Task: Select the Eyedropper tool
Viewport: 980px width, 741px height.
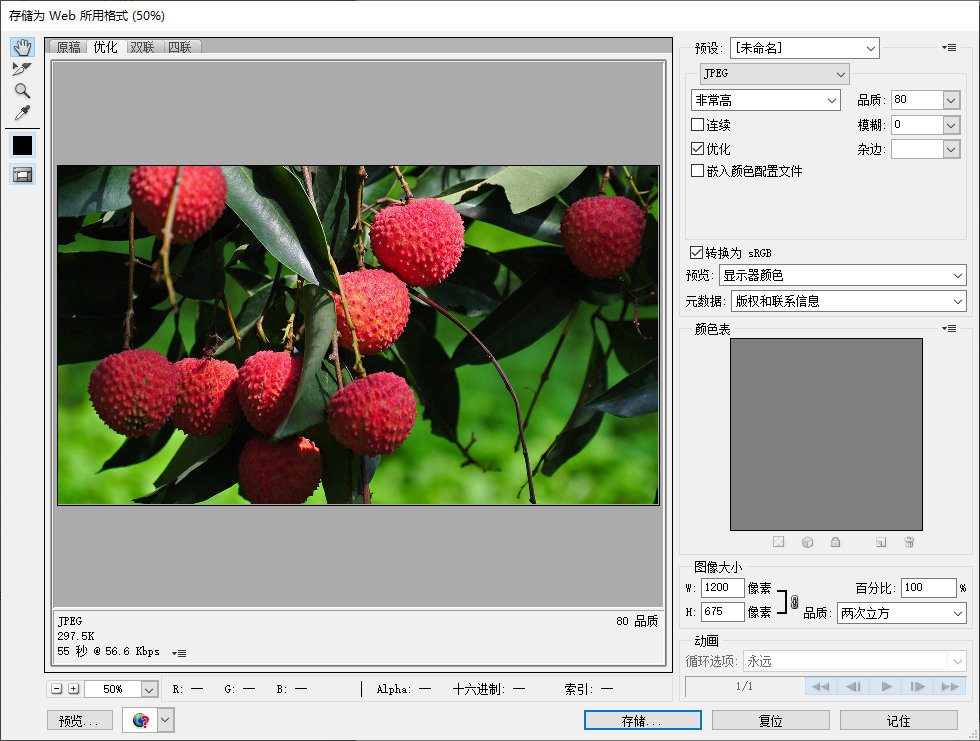Action: click(x=22, y=112)
